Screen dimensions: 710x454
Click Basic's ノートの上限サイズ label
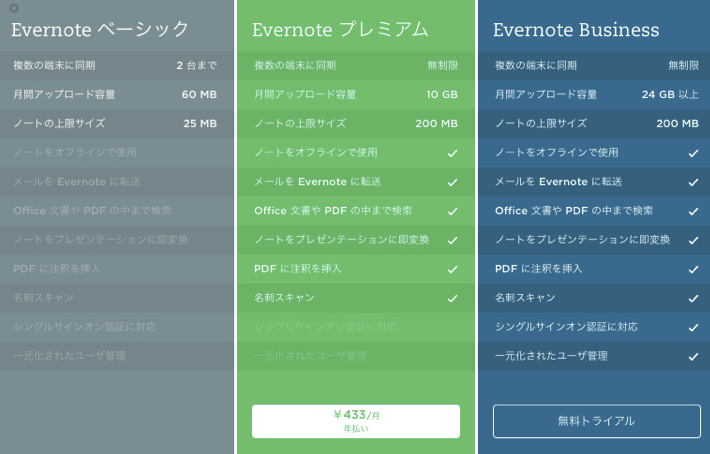click(x=59, y=124)
